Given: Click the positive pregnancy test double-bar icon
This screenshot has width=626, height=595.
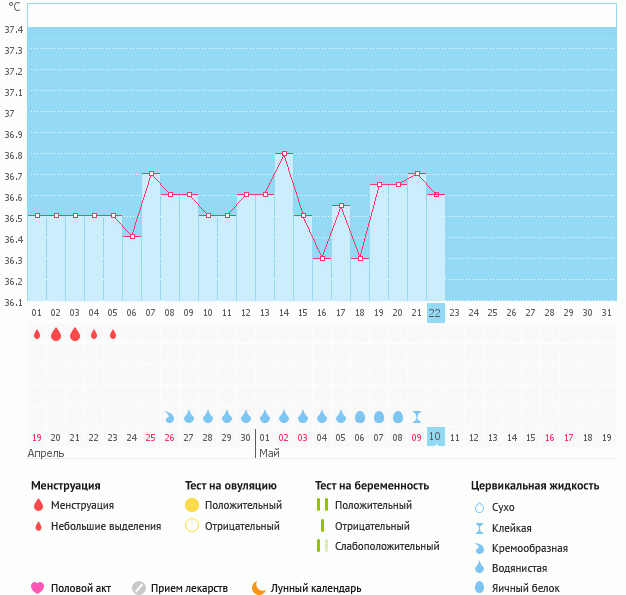Looking at the screenshot, I should tap(322, 505).
